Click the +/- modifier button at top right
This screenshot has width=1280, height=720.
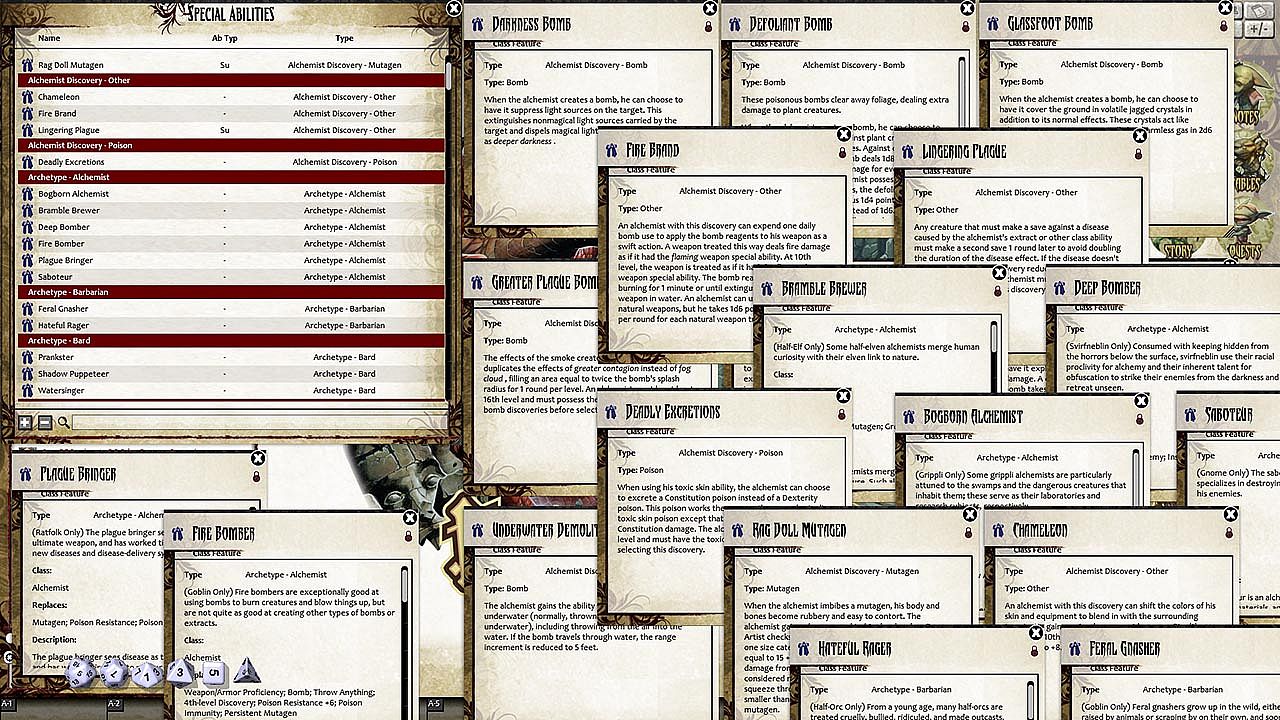(x=1257, y=30)
